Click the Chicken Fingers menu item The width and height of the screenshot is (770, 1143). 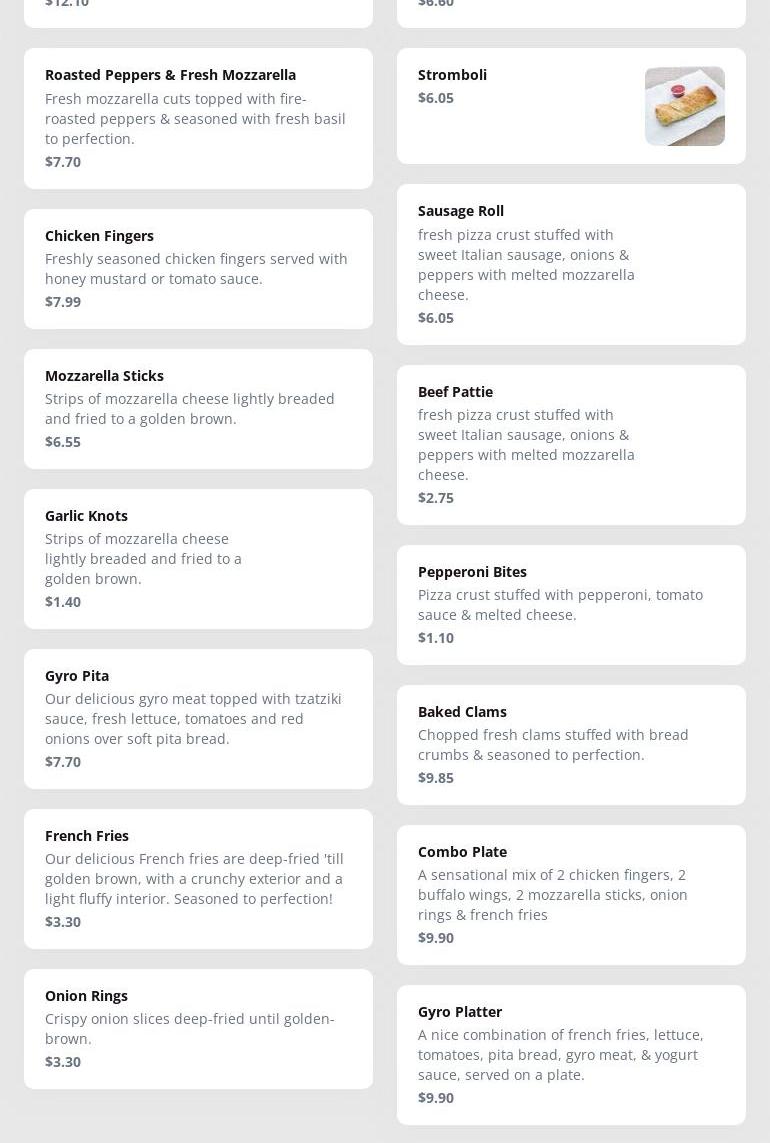(x=198, y=268)
